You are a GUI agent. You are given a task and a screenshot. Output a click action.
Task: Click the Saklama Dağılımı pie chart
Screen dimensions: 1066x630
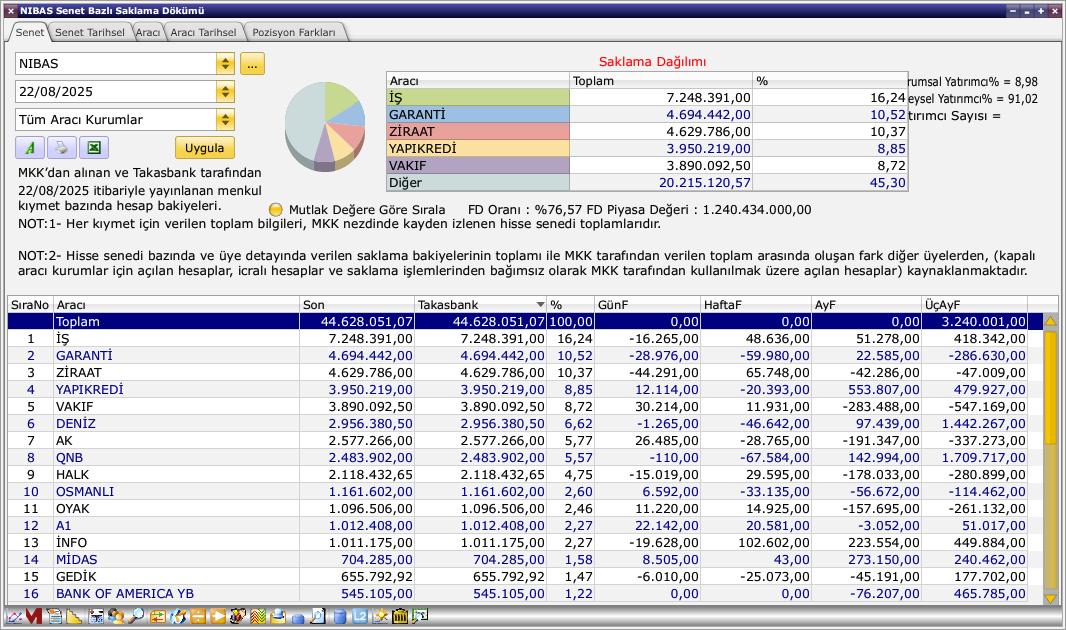[x=325, y=126]
